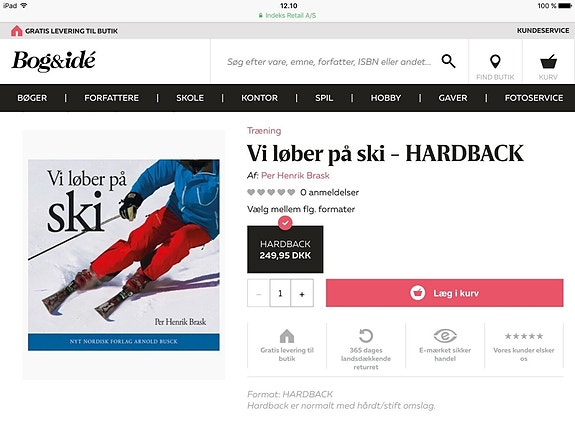The width and height of the screenshot is (575, 431).
Task: Increase quantity with the plus button
Action: pos(302,293)
